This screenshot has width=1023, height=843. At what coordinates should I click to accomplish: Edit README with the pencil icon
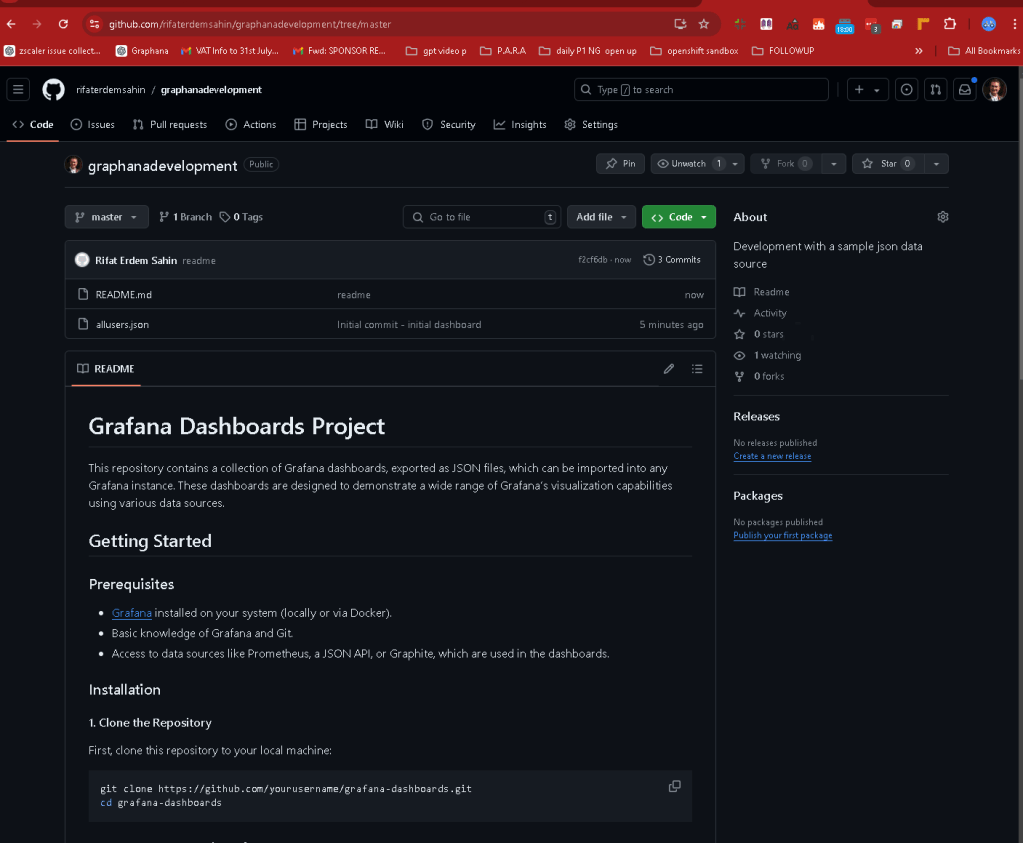pyautogui.click(x=669, y=369)
